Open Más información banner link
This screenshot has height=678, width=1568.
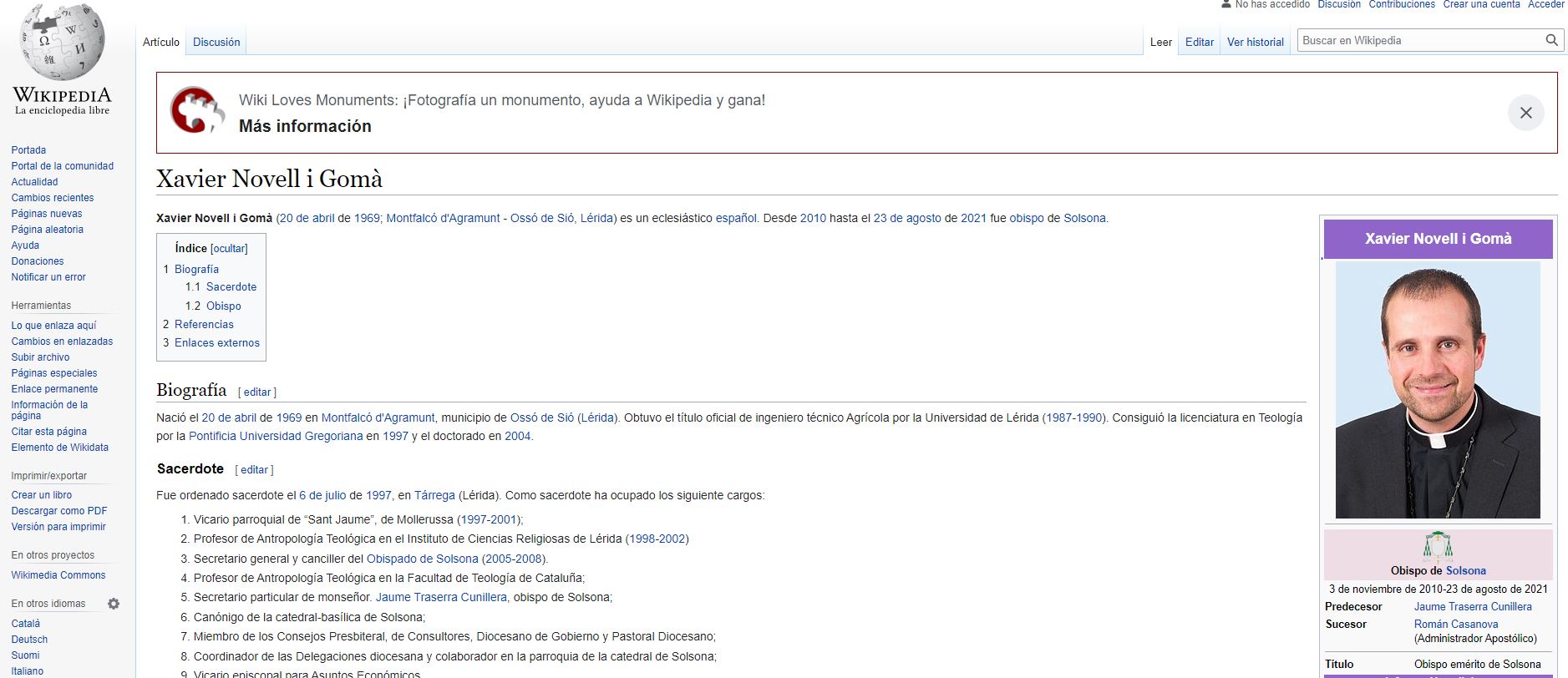[x=305, y=126]
